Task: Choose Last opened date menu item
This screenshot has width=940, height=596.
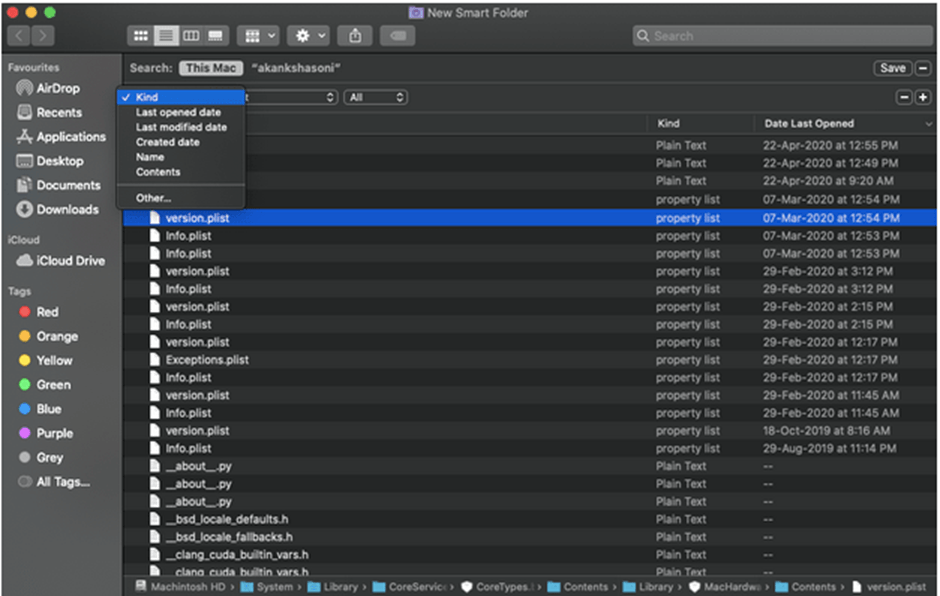Action: tap(180, 112)
